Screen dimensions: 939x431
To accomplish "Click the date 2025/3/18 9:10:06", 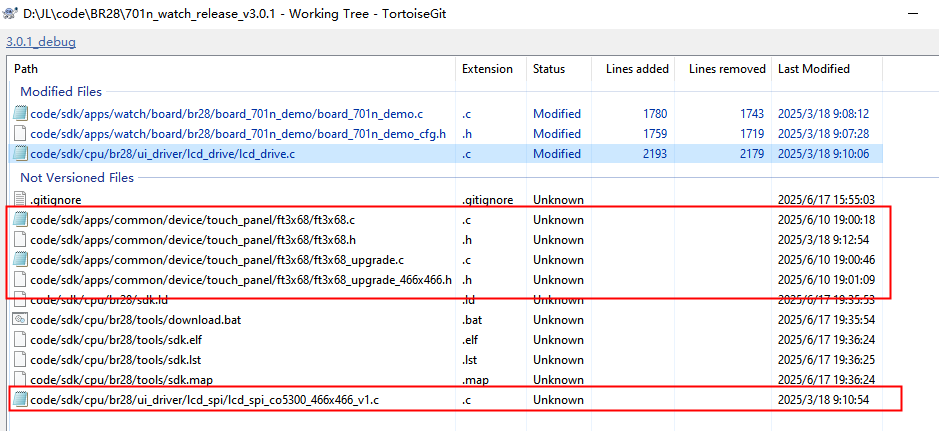I will tap(823, 154).
